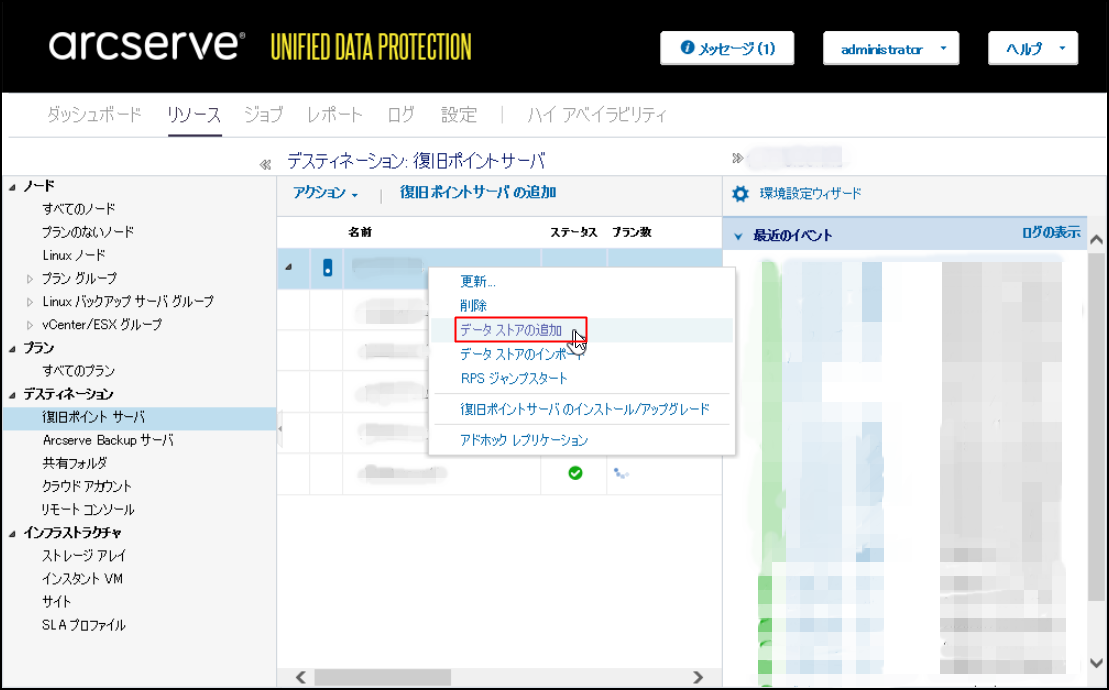Expand the vCenter/ESX グループ tree node
The width and height of the screenshot is (1109, 690).
tap(30, 325)
